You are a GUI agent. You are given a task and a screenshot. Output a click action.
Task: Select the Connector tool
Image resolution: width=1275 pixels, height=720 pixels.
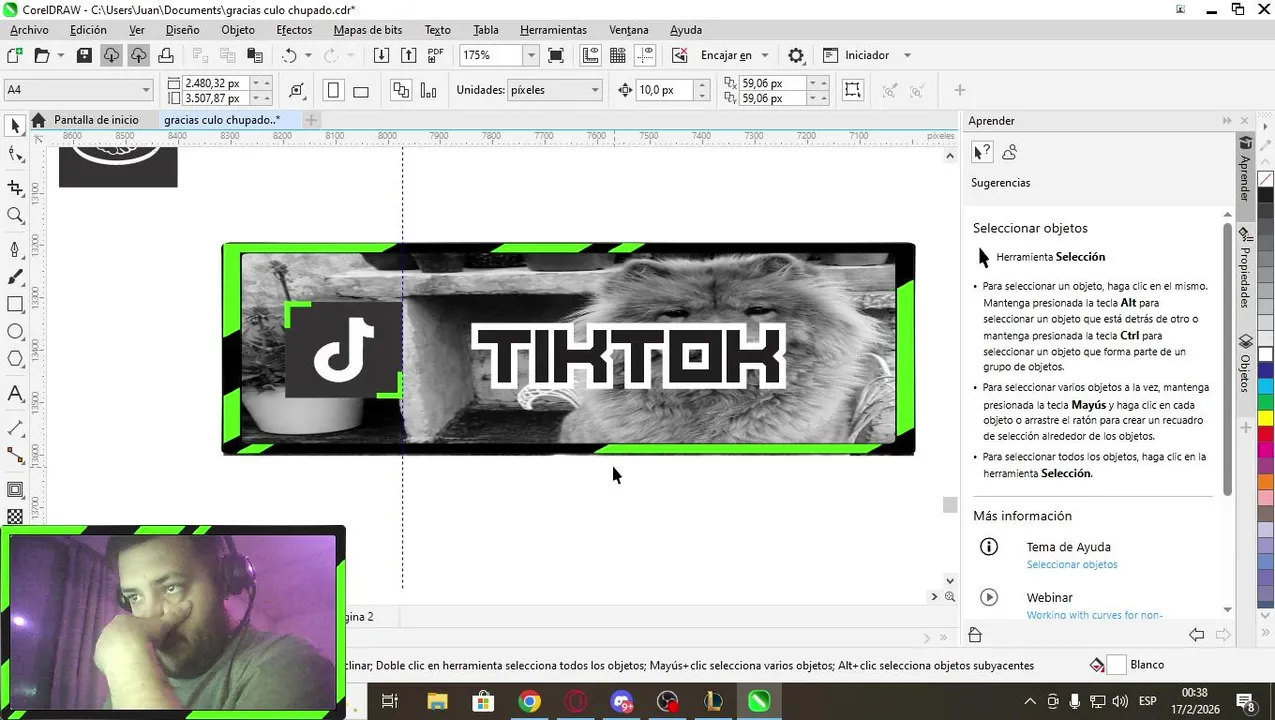pyautogui.click(x=15, y=456)
